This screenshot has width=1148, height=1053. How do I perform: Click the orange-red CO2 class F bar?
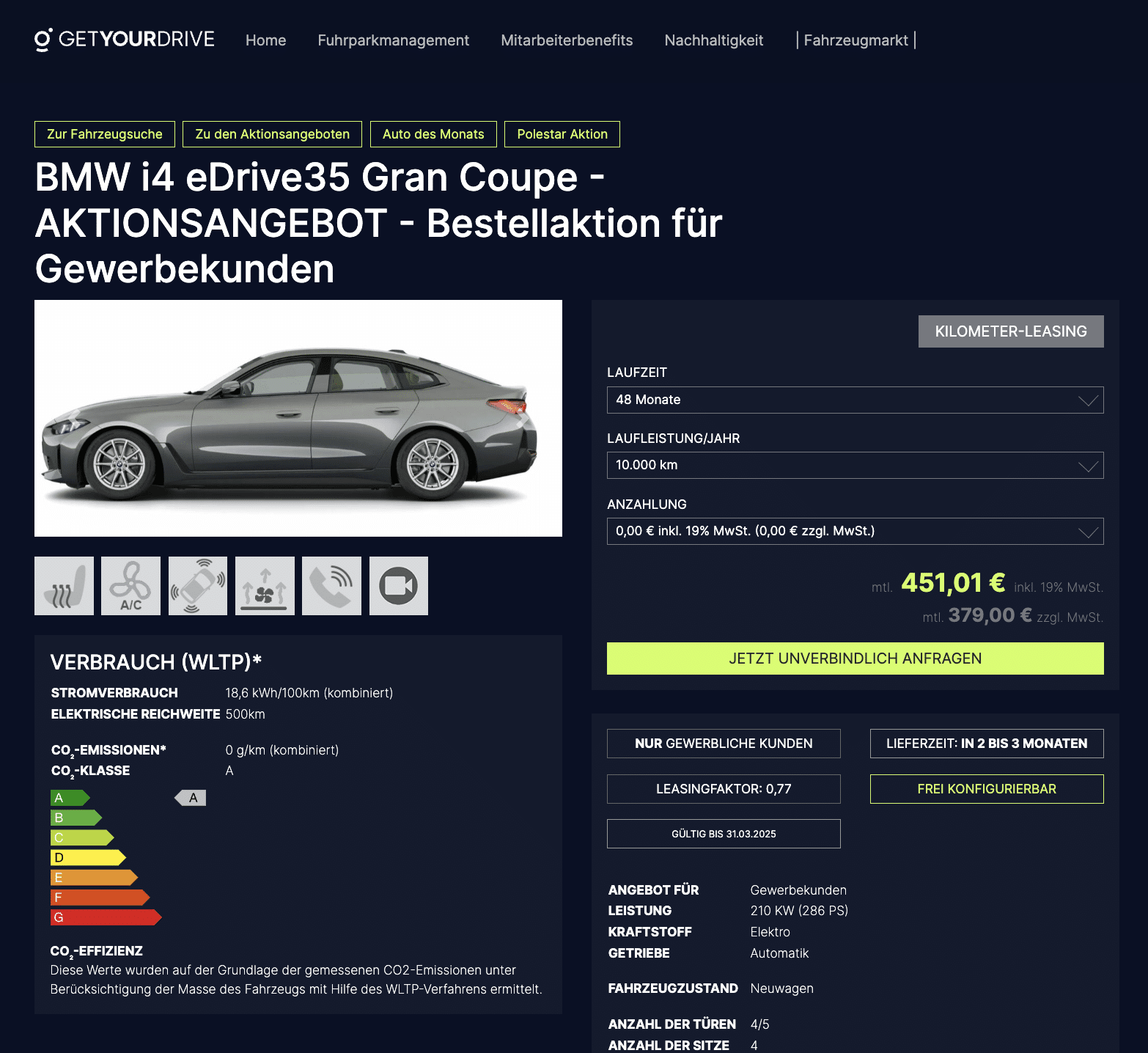[x=100, y=898]
